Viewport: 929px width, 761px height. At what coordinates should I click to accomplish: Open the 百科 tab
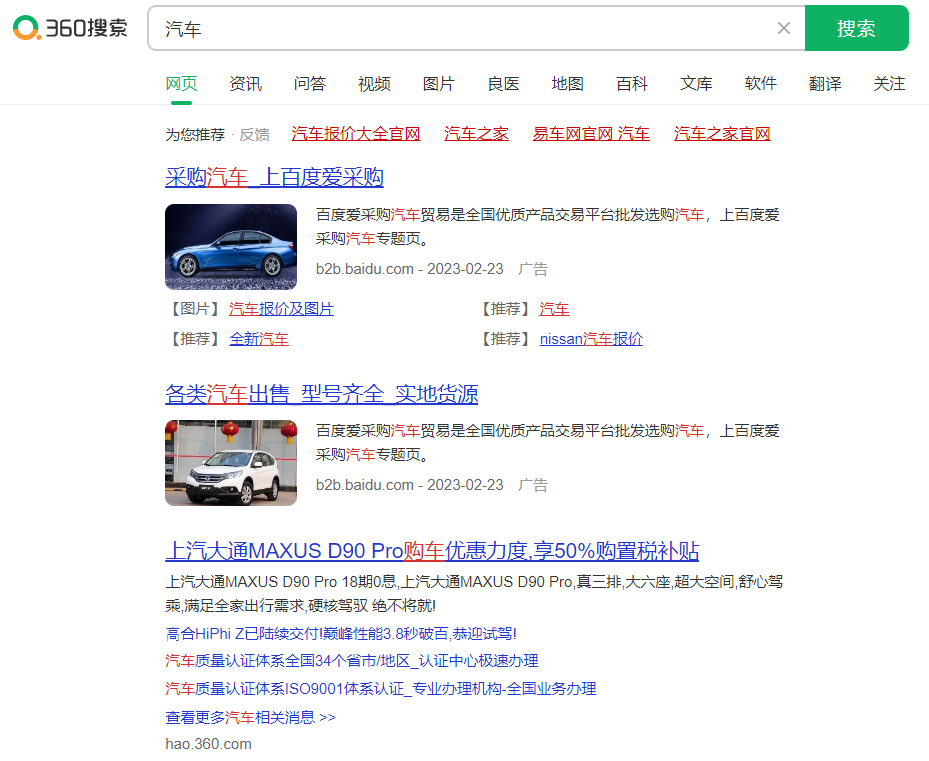point(631,84)
